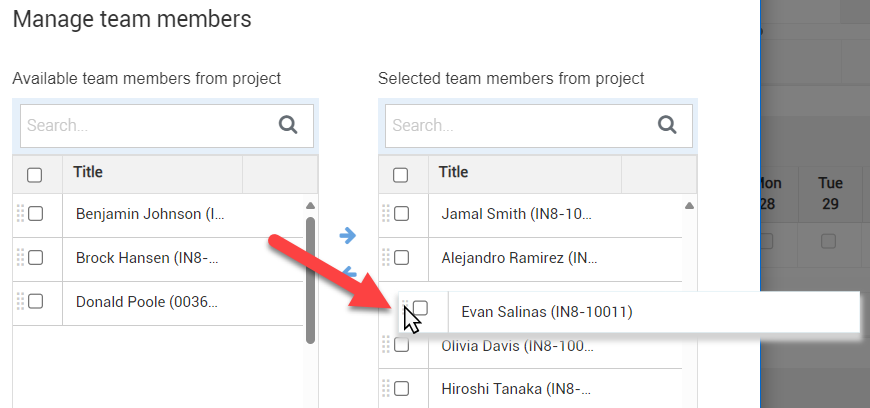The height and width of the screenshot is (408, 870).
Task: Select the Donald Poole row
Action: [x=150, y=301]
